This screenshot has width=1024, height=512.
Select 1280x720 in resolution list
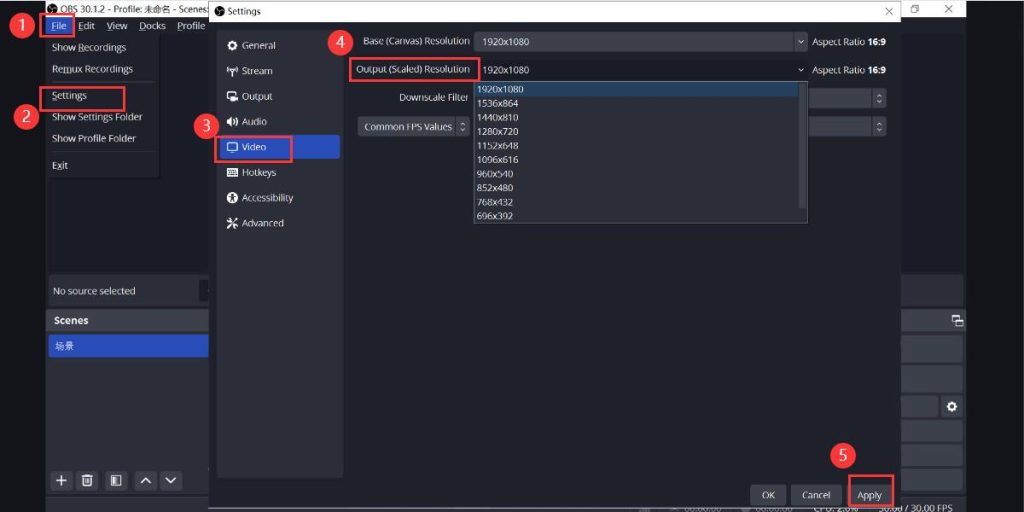[x=636, y=132]
